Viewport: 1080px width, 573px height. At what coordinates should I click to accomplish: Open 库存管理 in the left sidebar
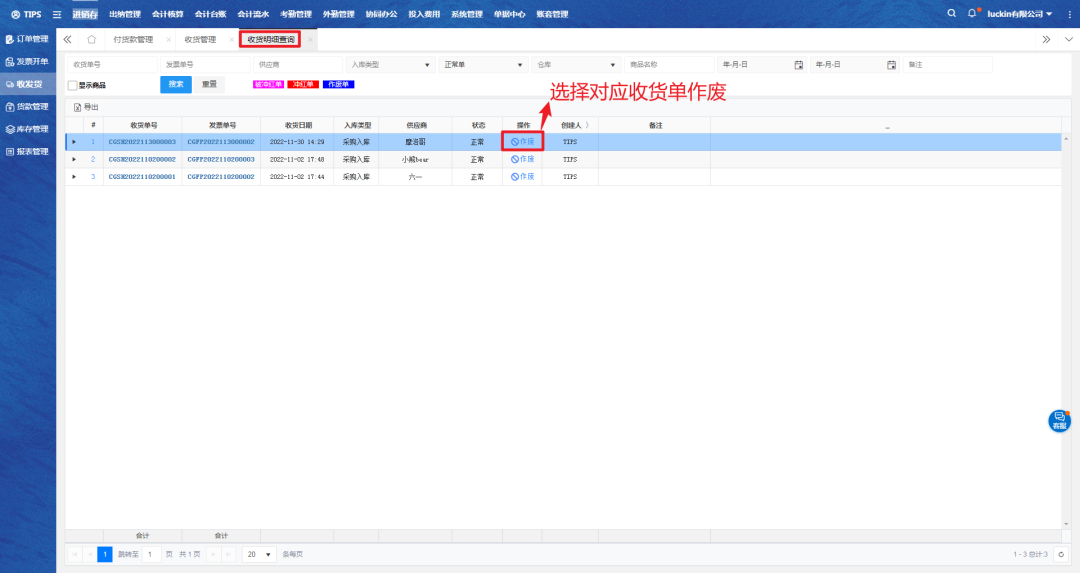[x=28, y=129]
